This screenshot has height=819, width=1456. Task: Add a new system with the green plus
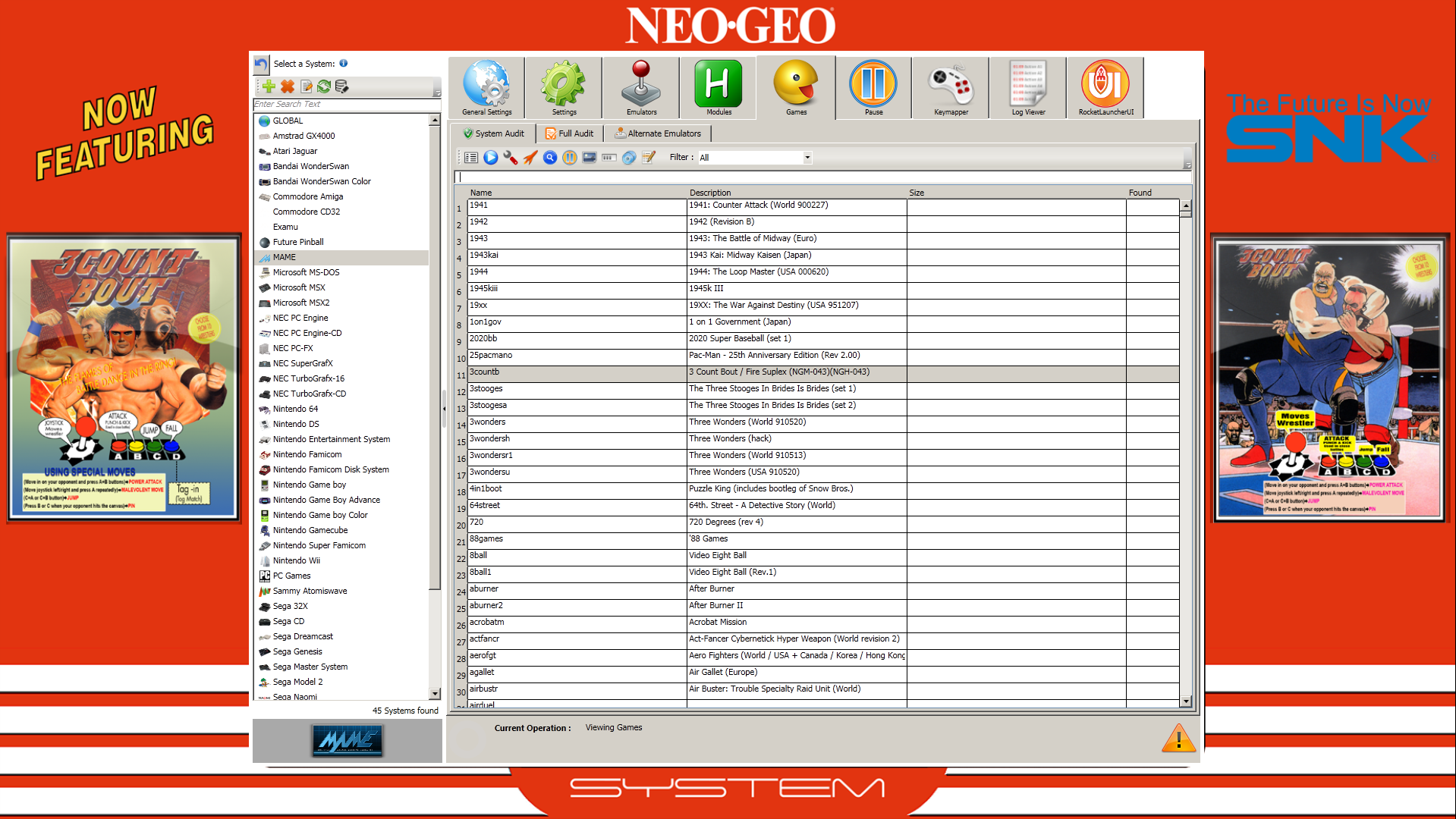click(269, 86)
